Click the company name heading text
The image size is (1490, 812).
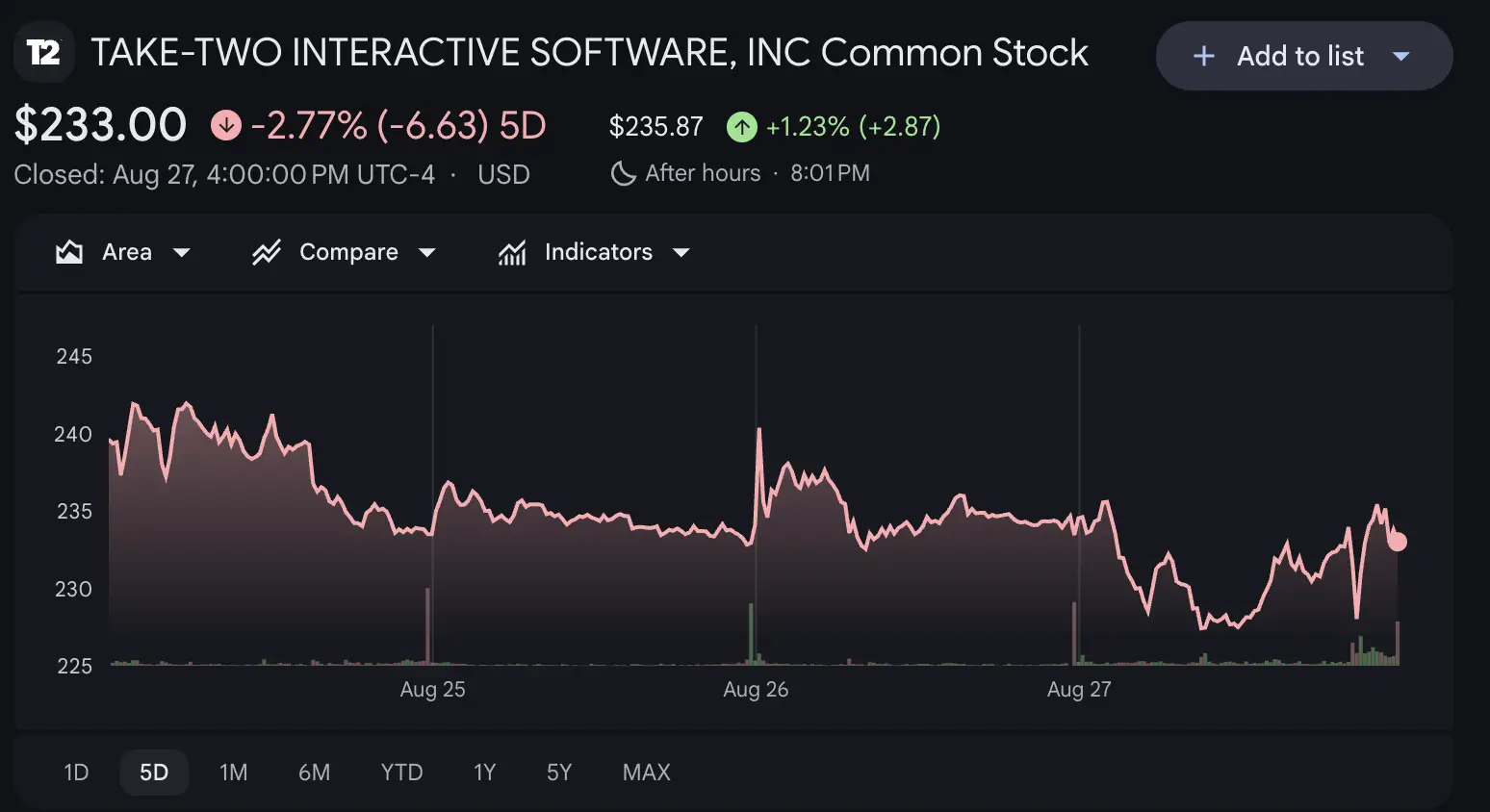589,53
